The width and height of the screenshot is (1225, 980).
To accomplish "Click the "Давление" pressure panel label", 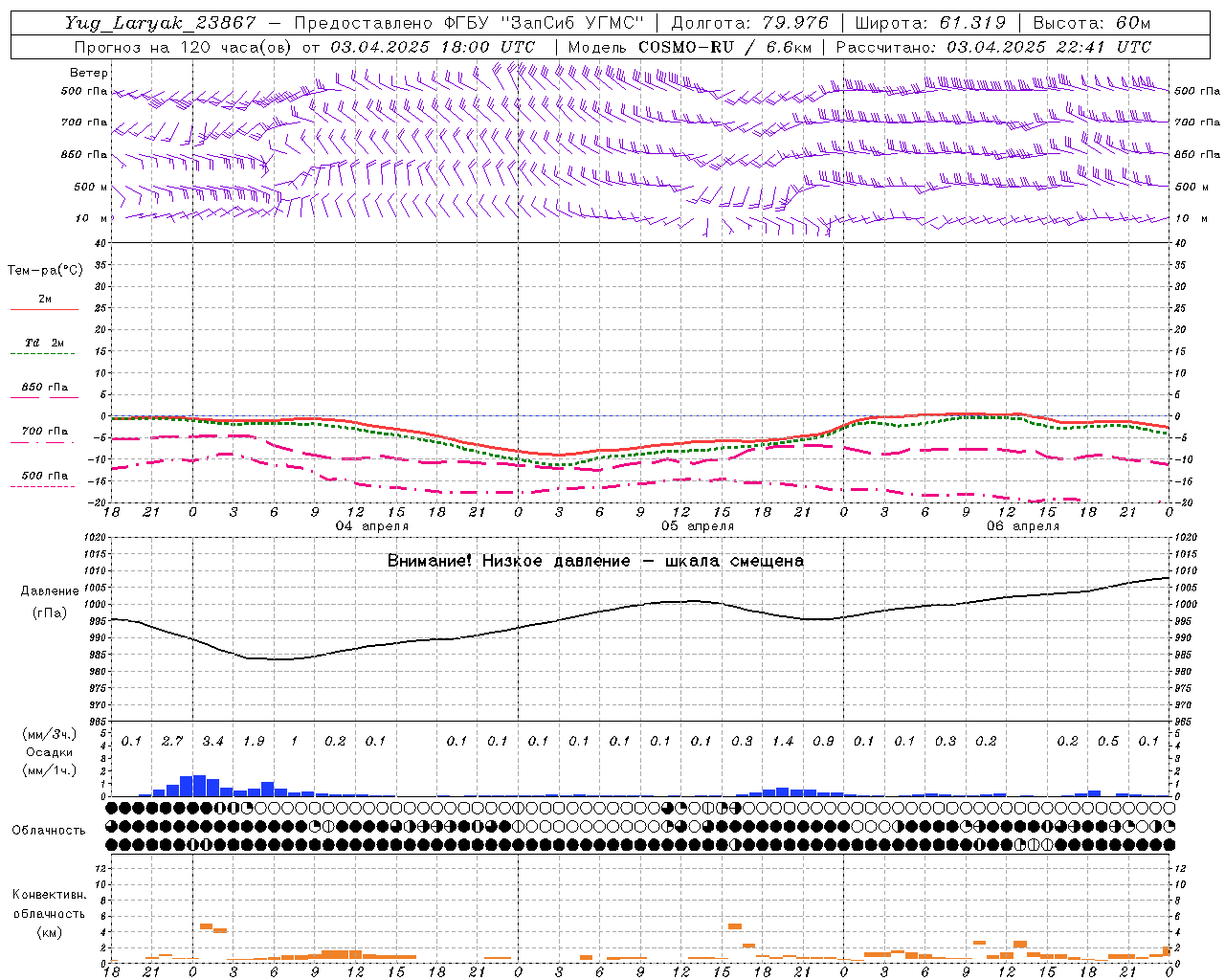I will [50, 591].
